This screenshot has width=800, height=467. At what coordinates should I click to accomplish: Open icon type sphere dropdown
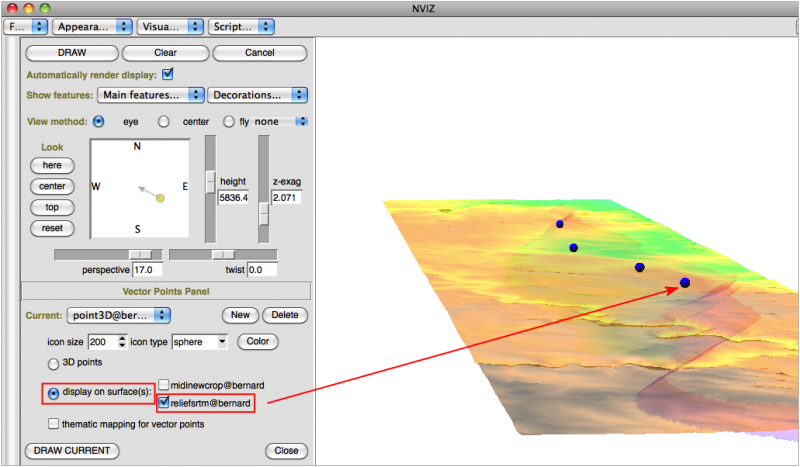click(200, 342)
